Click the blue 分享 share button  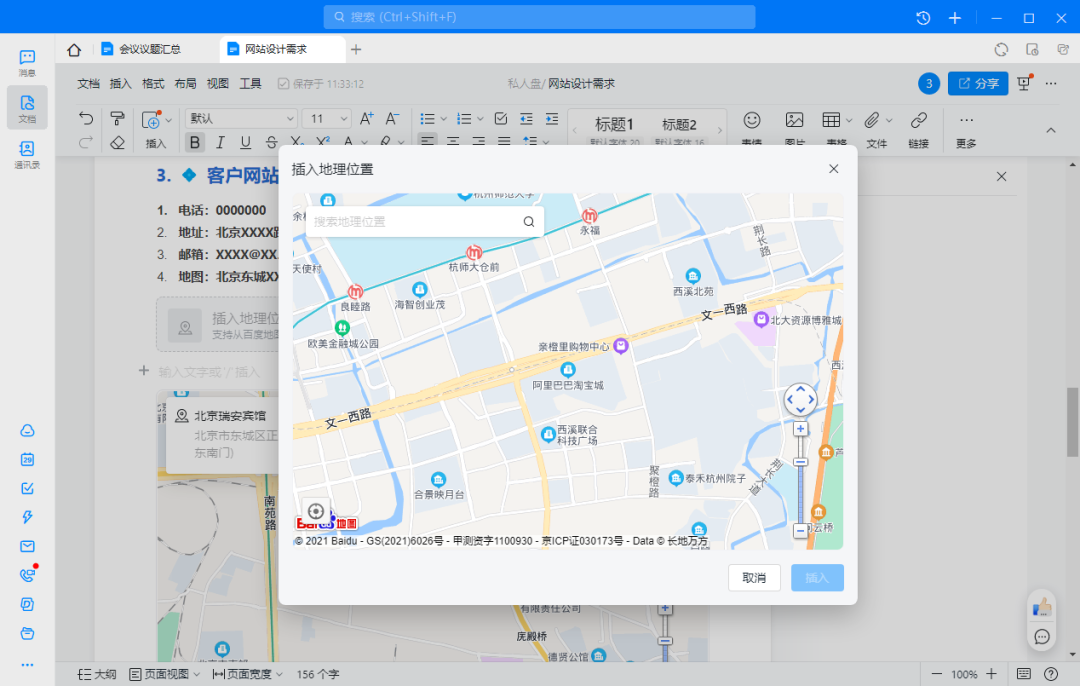tap(977, 84)
